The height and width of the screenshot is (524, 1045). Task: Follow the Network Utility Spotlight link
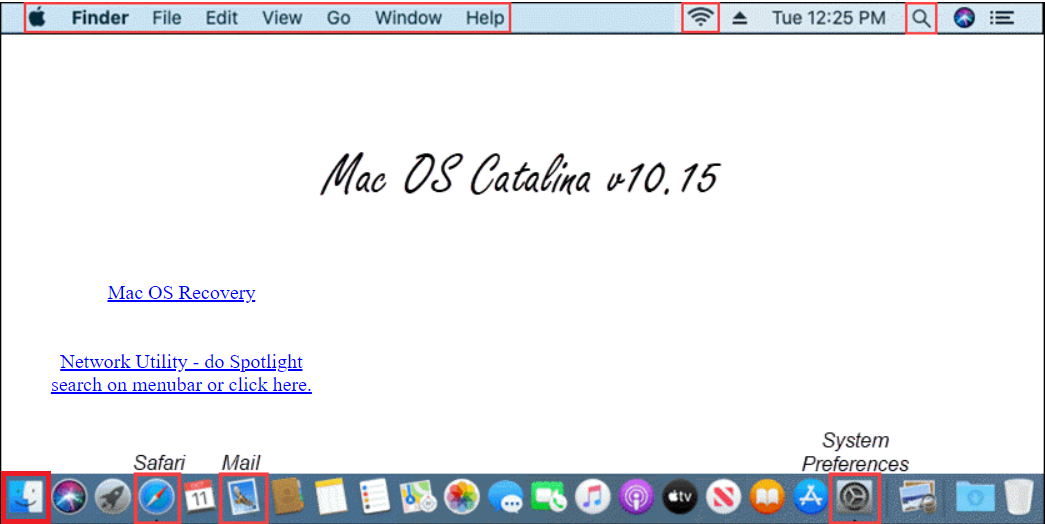pos(181,373)
